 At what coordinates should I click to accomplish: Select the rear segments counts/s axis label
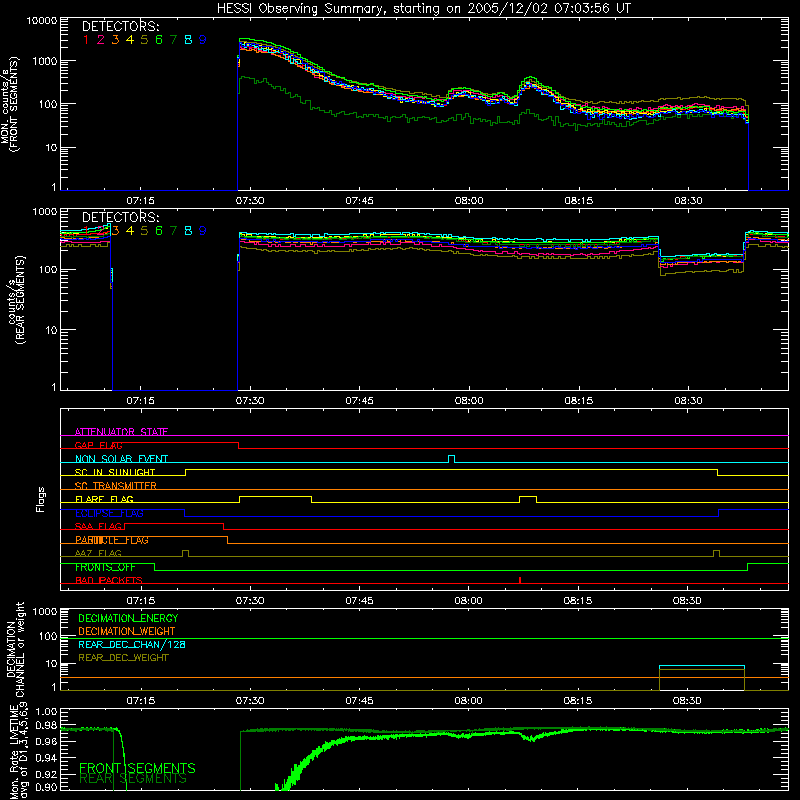pyautogui.click(x=16, y=300)
